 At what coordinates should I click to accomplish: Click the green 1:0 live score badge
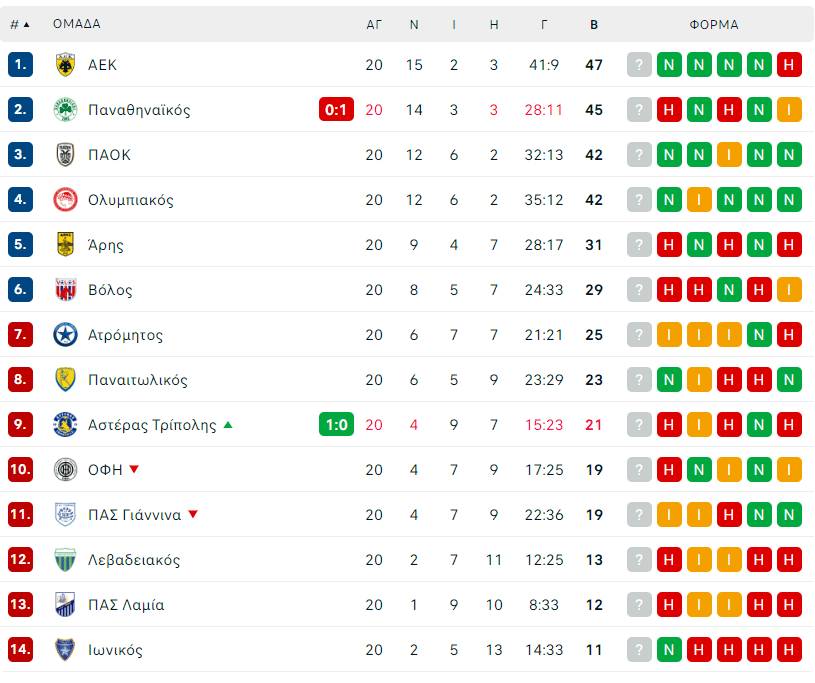point(336,425)
